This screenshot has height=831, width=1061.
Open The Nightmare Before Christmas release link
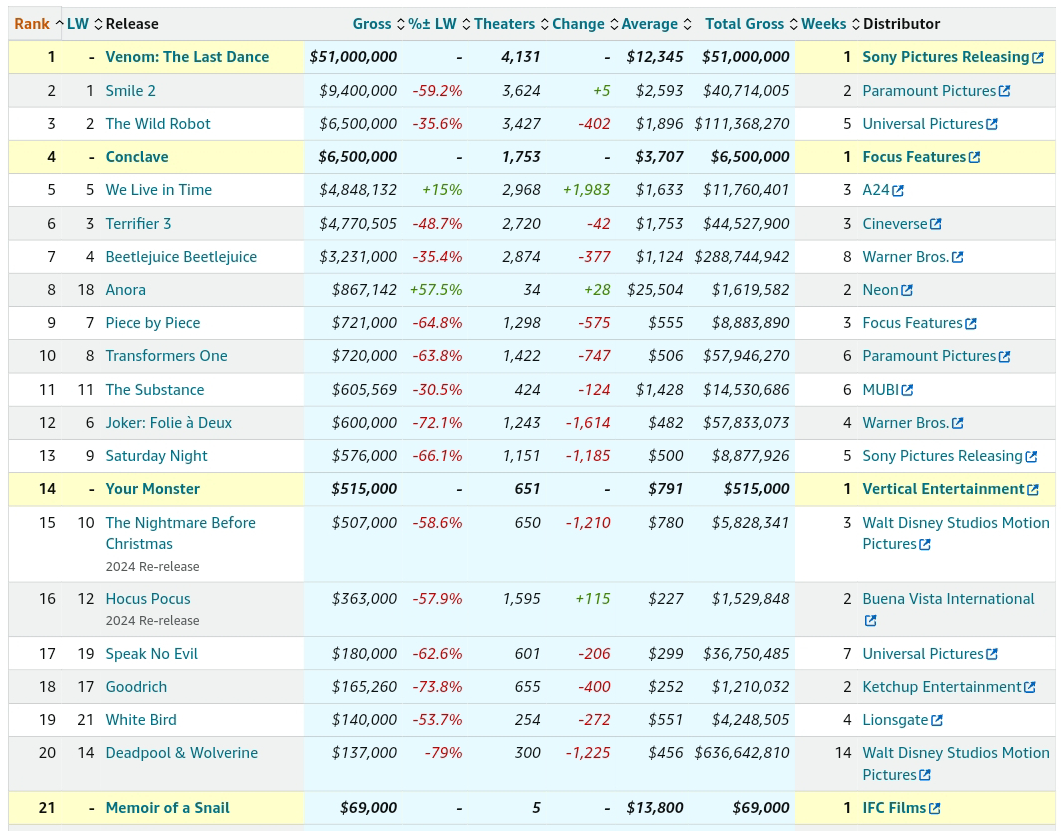(x=181, y=533)
